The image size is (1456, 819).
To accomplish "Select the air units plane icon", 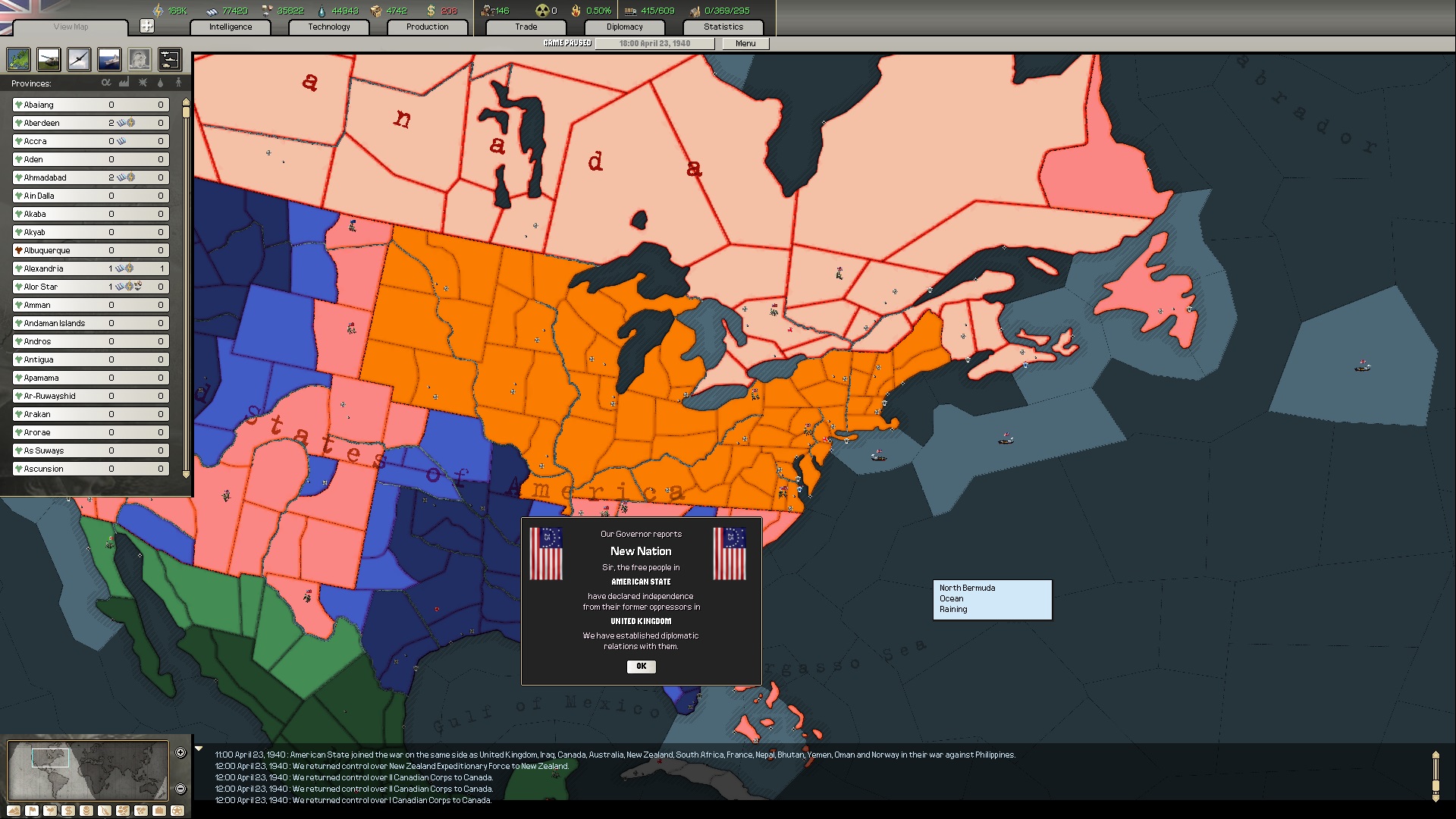I will 79,59.
